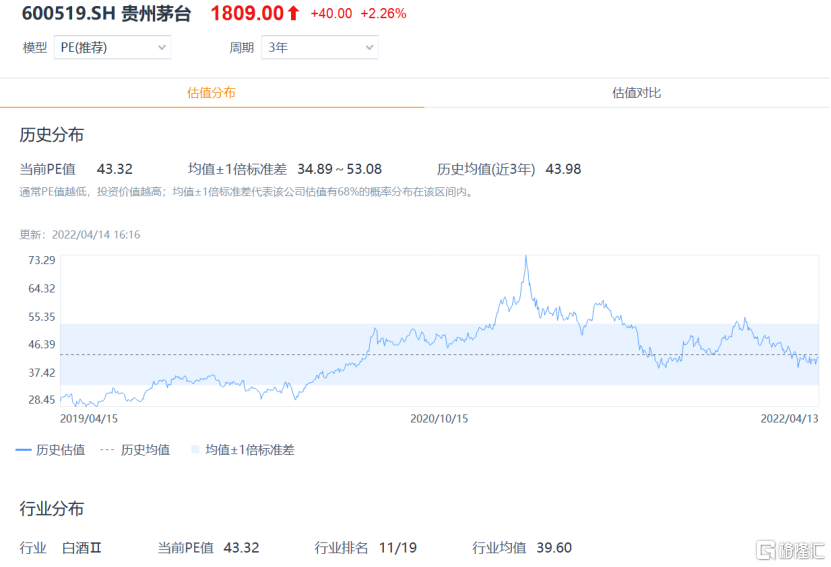Click the chart peak near 73.29
Viewport: 831px width, 567px height.
(x=526, y=257)
